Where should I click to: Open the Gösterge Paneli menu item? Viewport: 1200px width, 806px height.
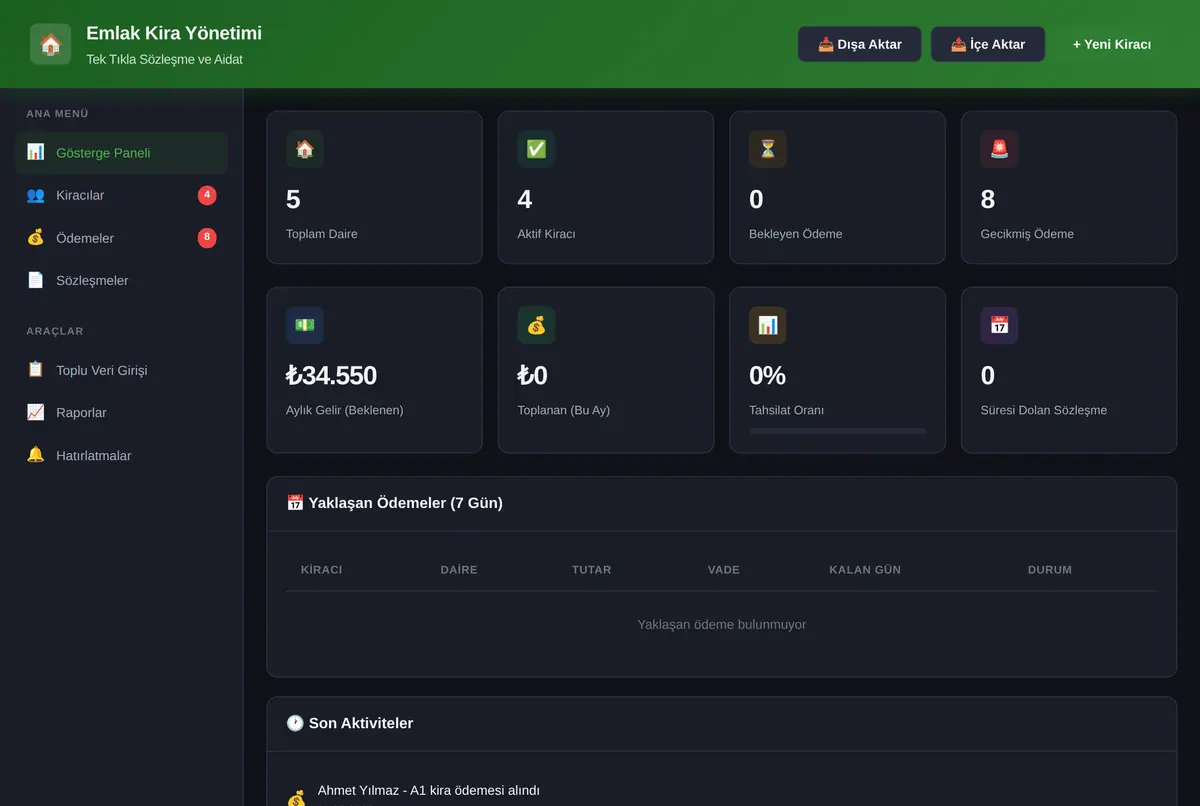tap(121, 153)
